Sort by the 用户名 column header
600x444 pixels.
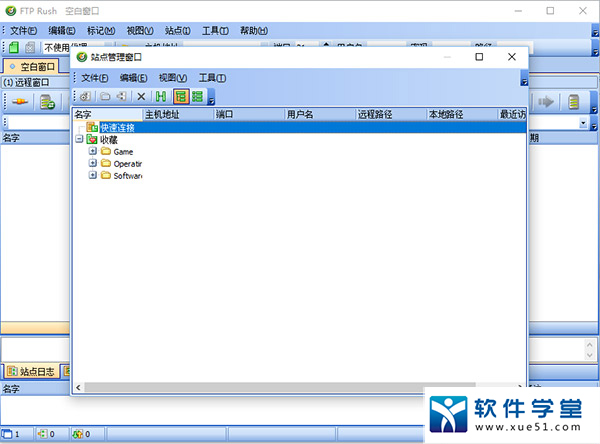point(320,114)
